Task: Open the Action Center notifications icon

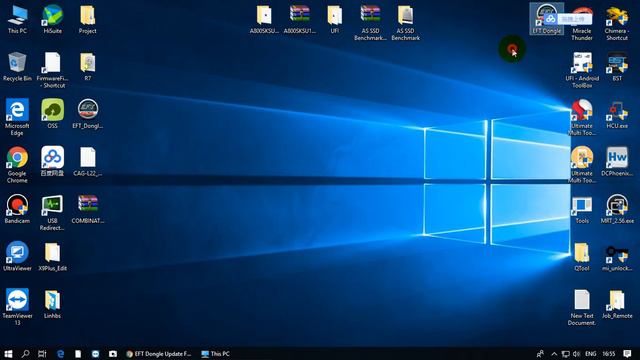Action: (627, 354)
